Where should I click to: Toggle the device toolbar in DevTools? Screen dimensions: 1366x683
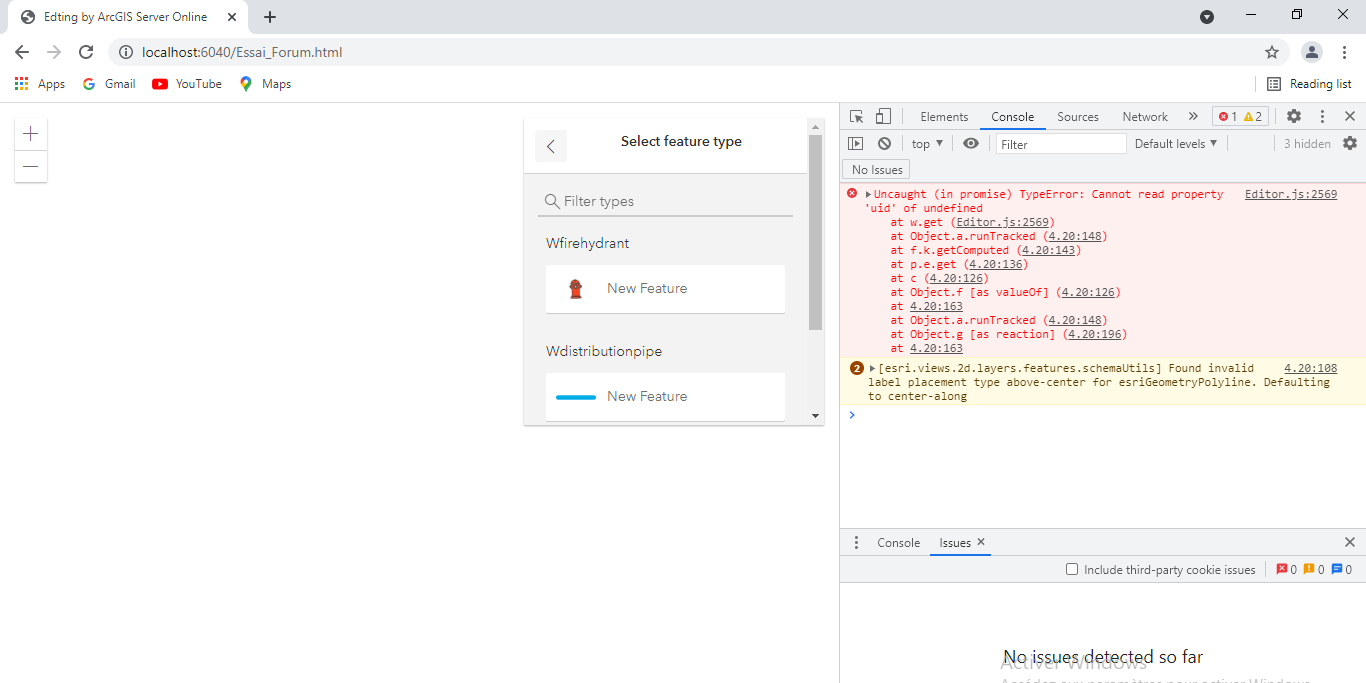click(883, 117)
